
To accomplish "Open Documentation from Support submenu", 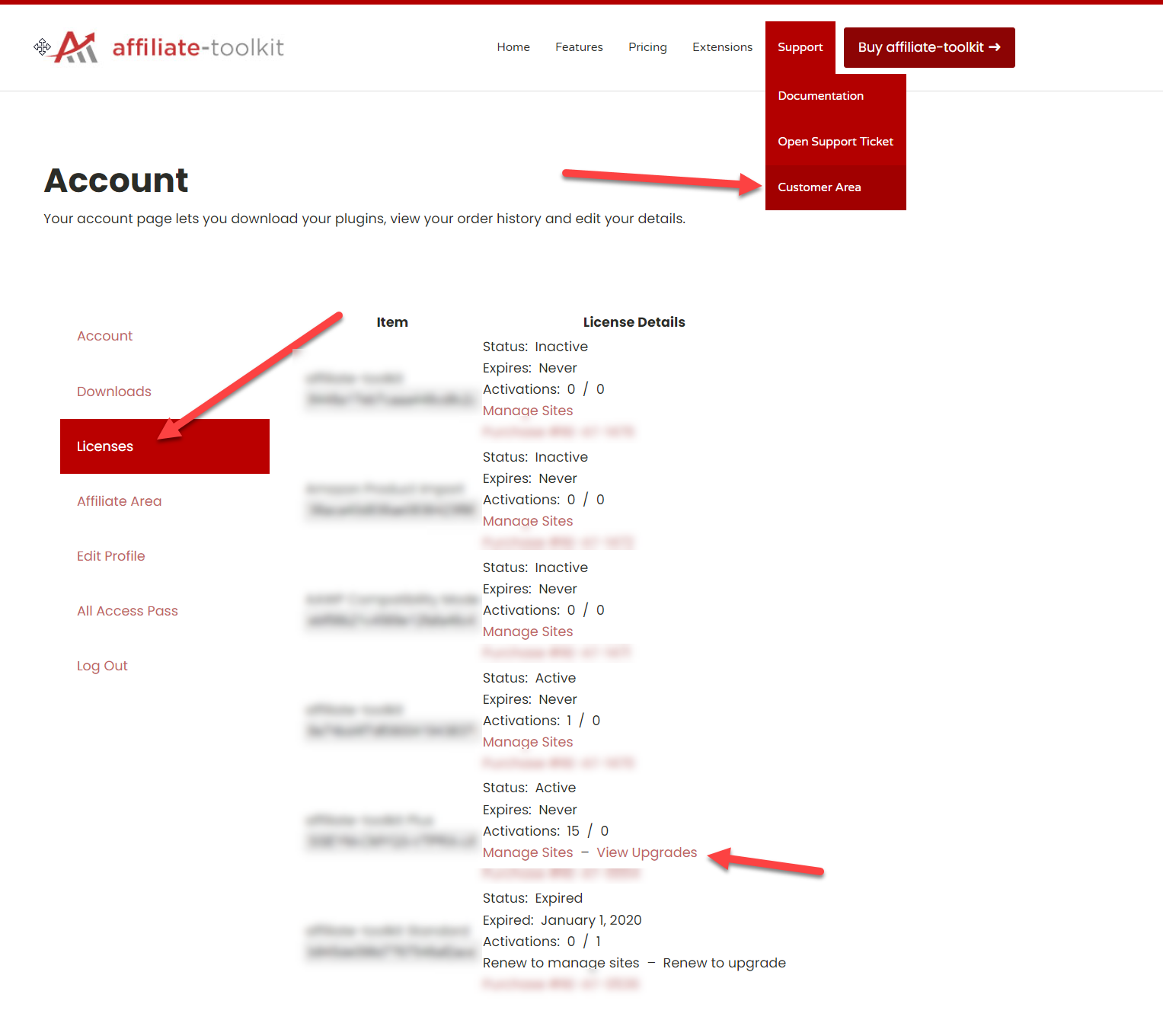I will 836,96.
